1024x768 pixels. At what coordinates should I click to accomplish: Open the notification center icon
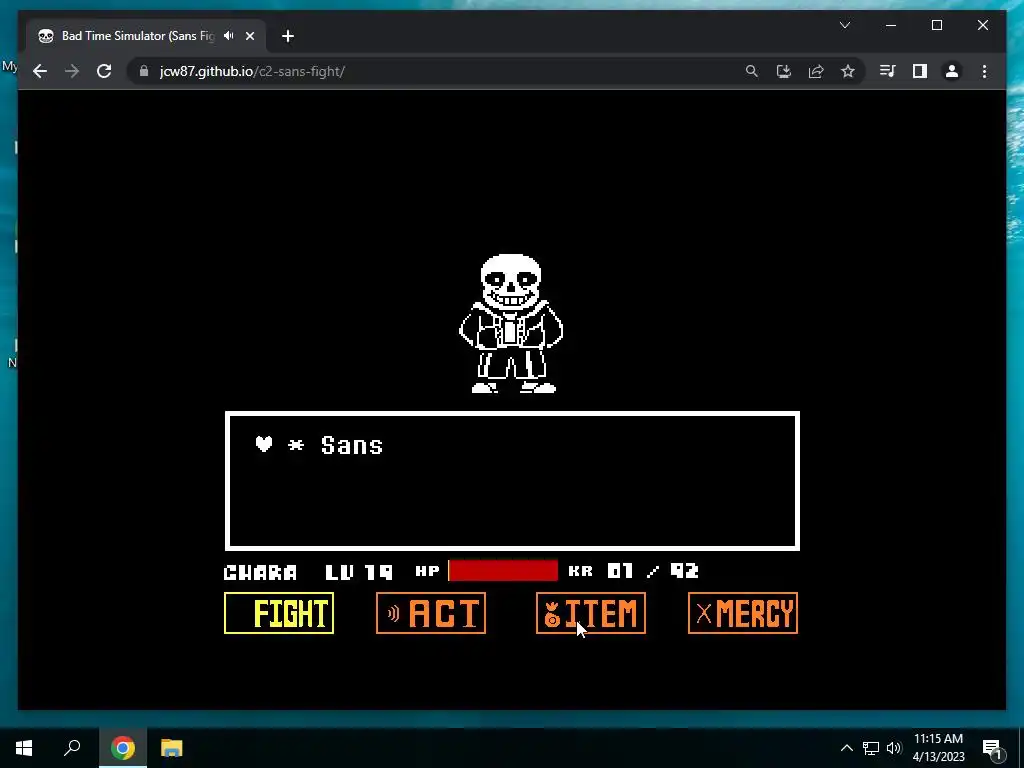[993, 748]
